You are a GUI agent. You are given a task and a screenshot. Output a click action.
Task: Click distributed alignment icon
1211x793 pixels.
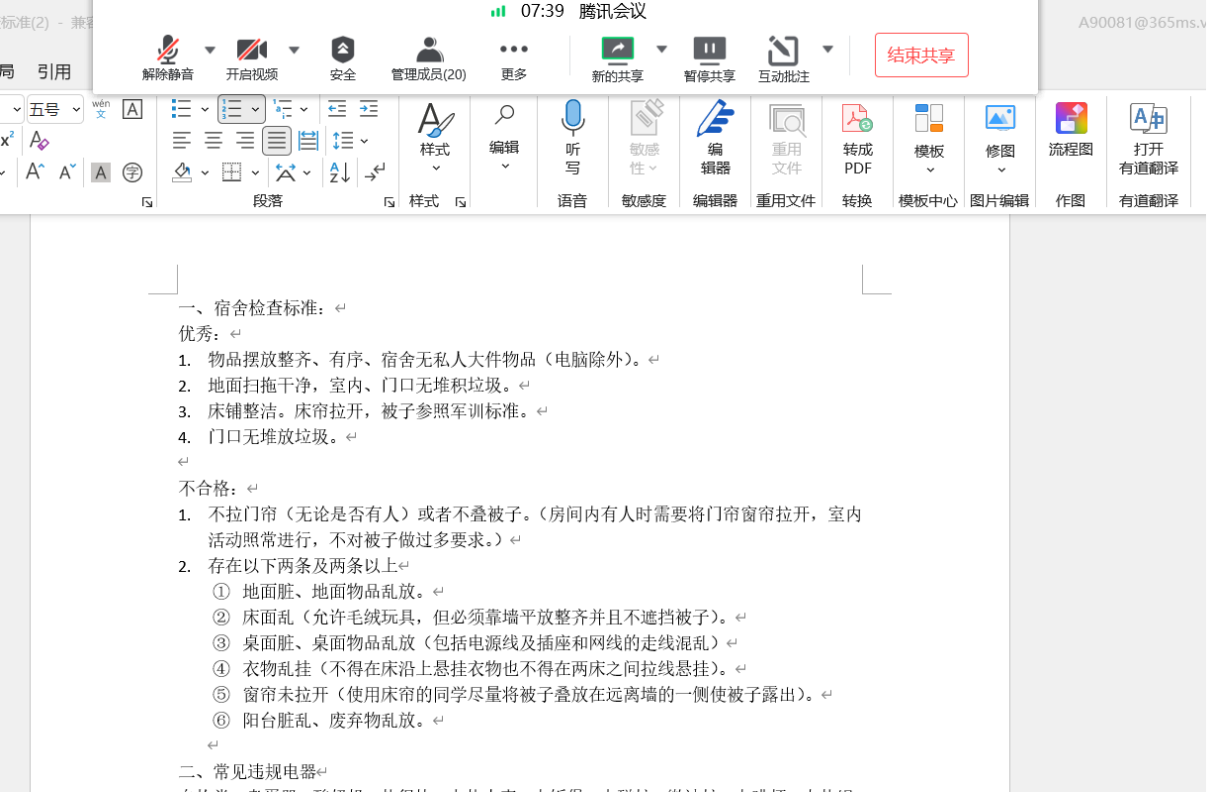tap(309, 141)
